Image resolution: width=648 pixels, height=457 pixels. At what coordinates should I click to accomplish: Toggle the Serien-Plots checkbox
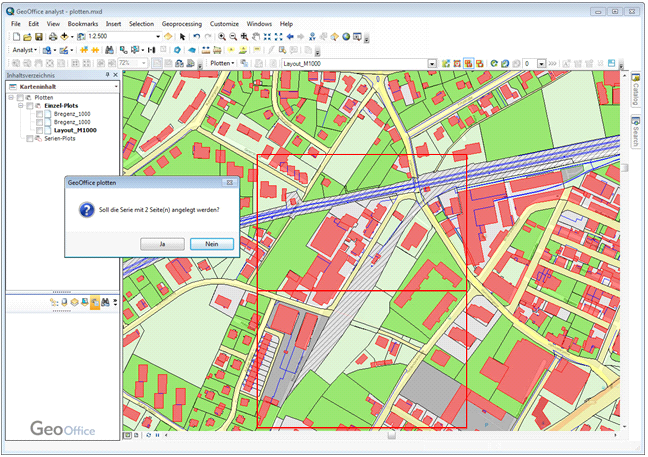29,139
